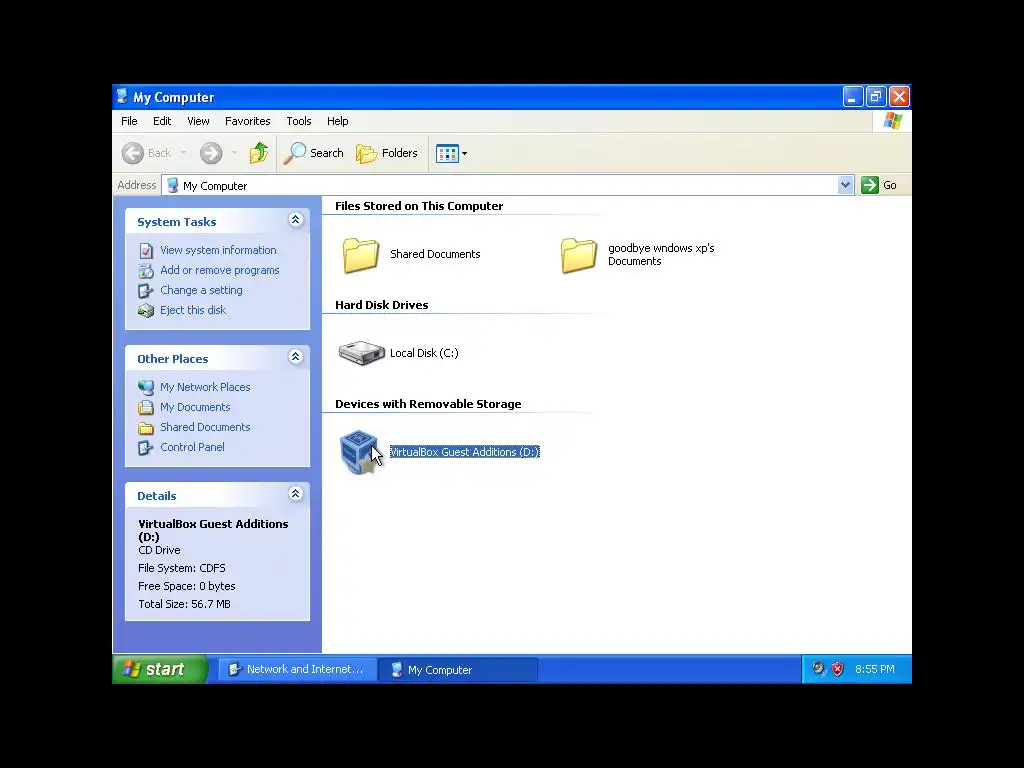Minimize the My Computer window
This screenshot has width=1024, height=768.
tap(853, 97)
